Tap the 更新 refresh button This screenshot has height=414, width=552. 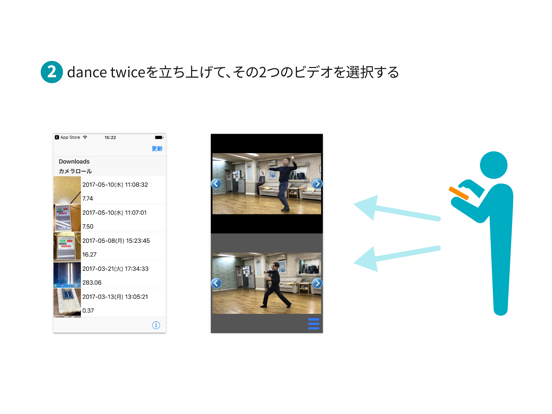tap(157, 149)
